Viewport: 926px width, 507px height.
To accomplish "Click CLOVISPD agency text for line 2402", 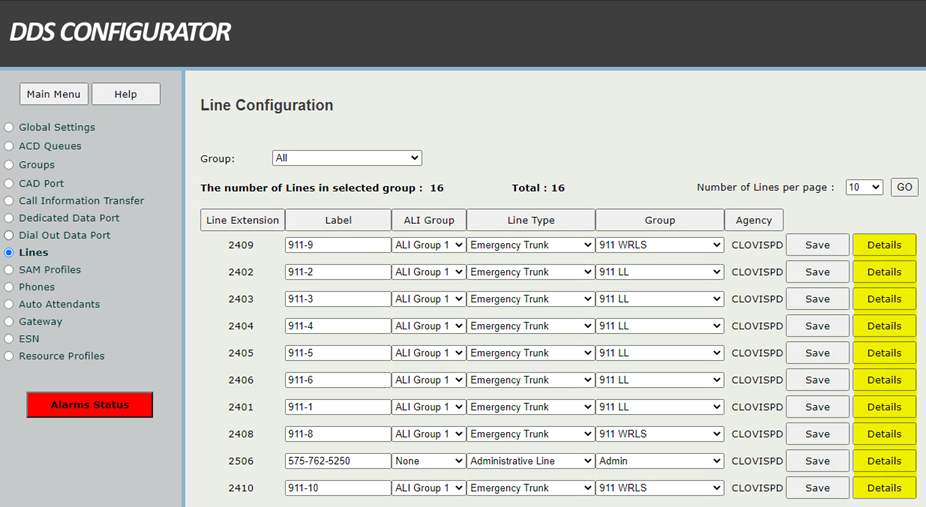I will tap(757, 272).
